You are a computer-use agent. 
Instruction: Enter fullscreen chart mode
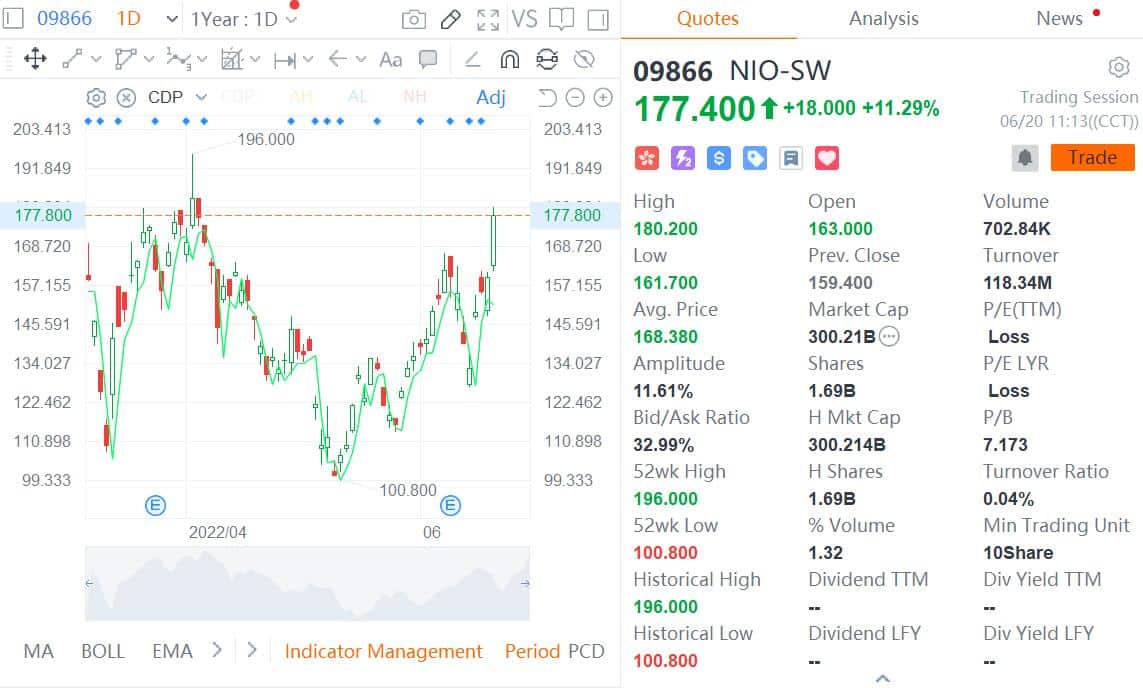coord(487,18)
